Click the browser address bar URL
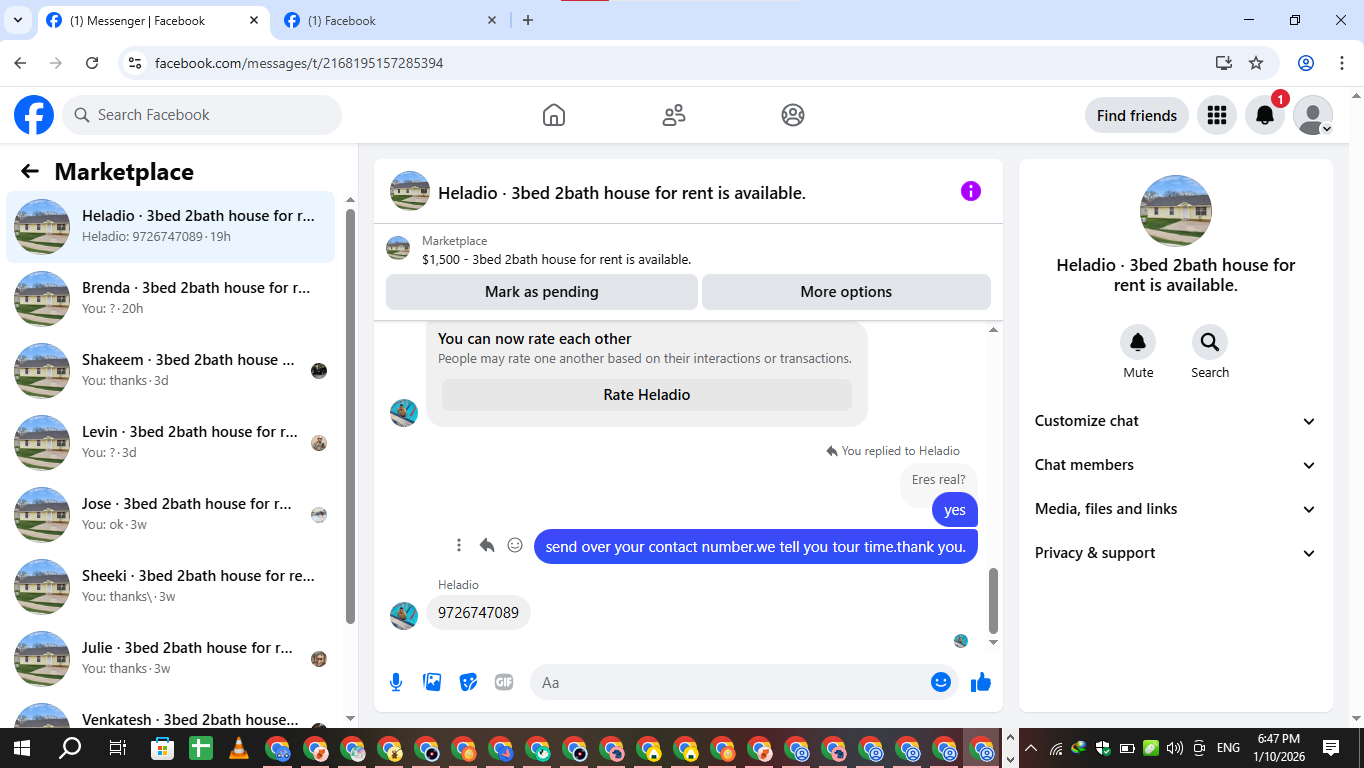 coord(299,63)
